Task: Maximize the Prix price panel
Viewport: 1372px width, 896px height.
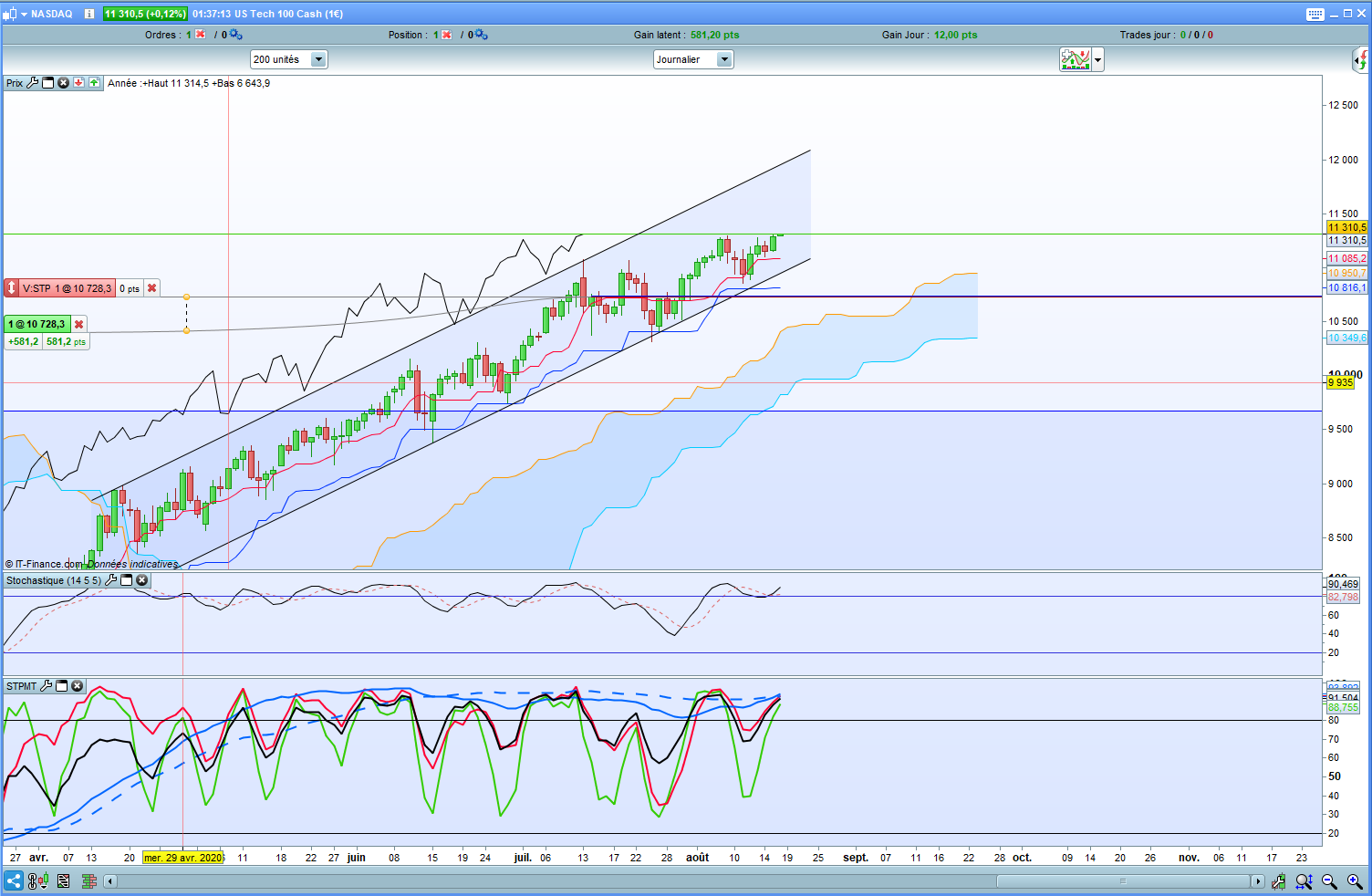Action: (x=48, y=83)
